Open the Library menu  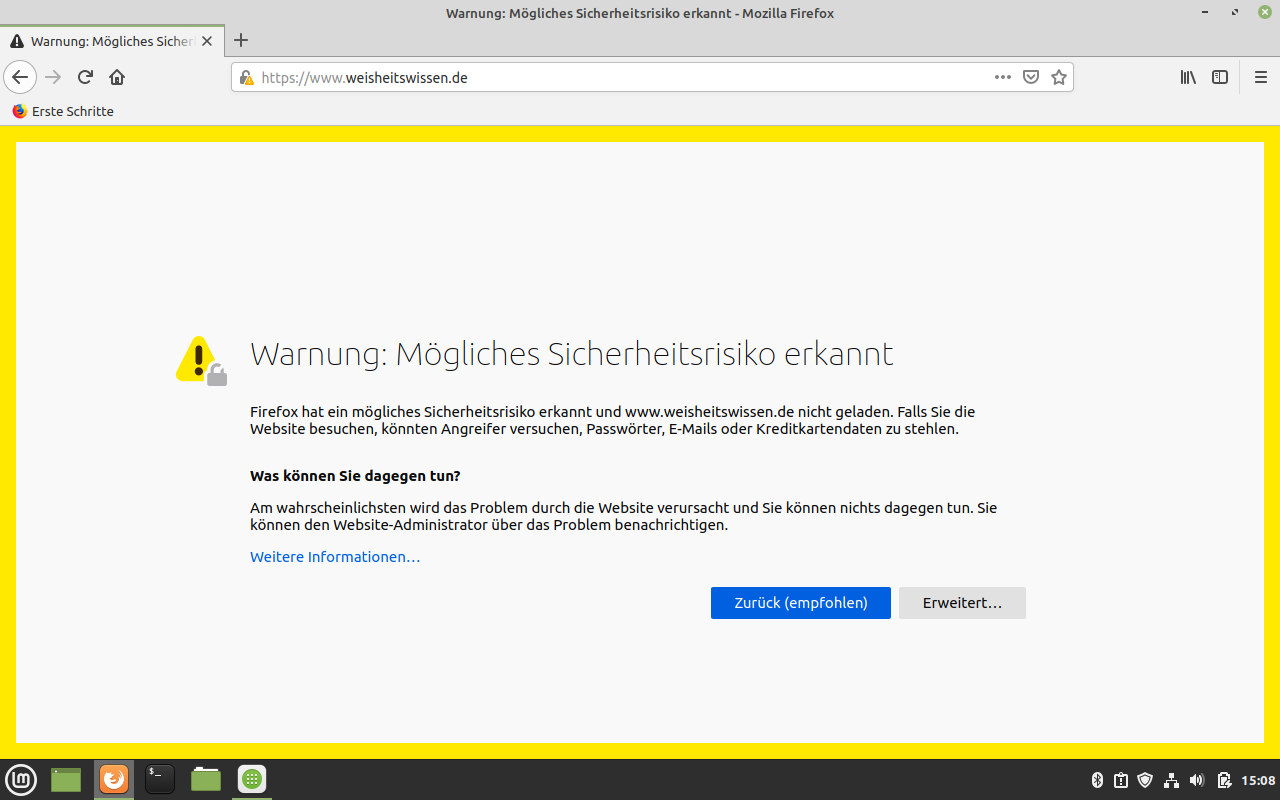coord(1188,77)
